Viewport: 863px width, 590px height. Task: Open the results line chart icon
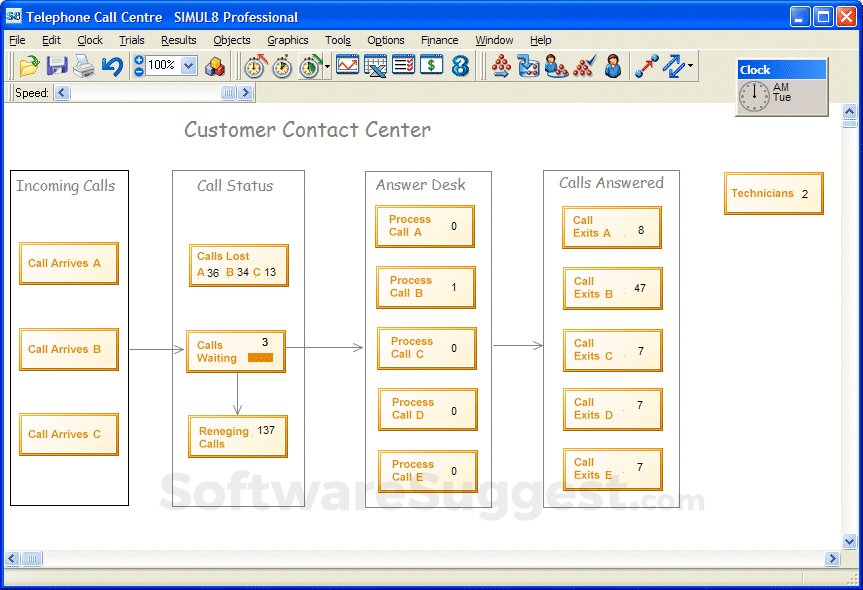click(x=347, y=66)
